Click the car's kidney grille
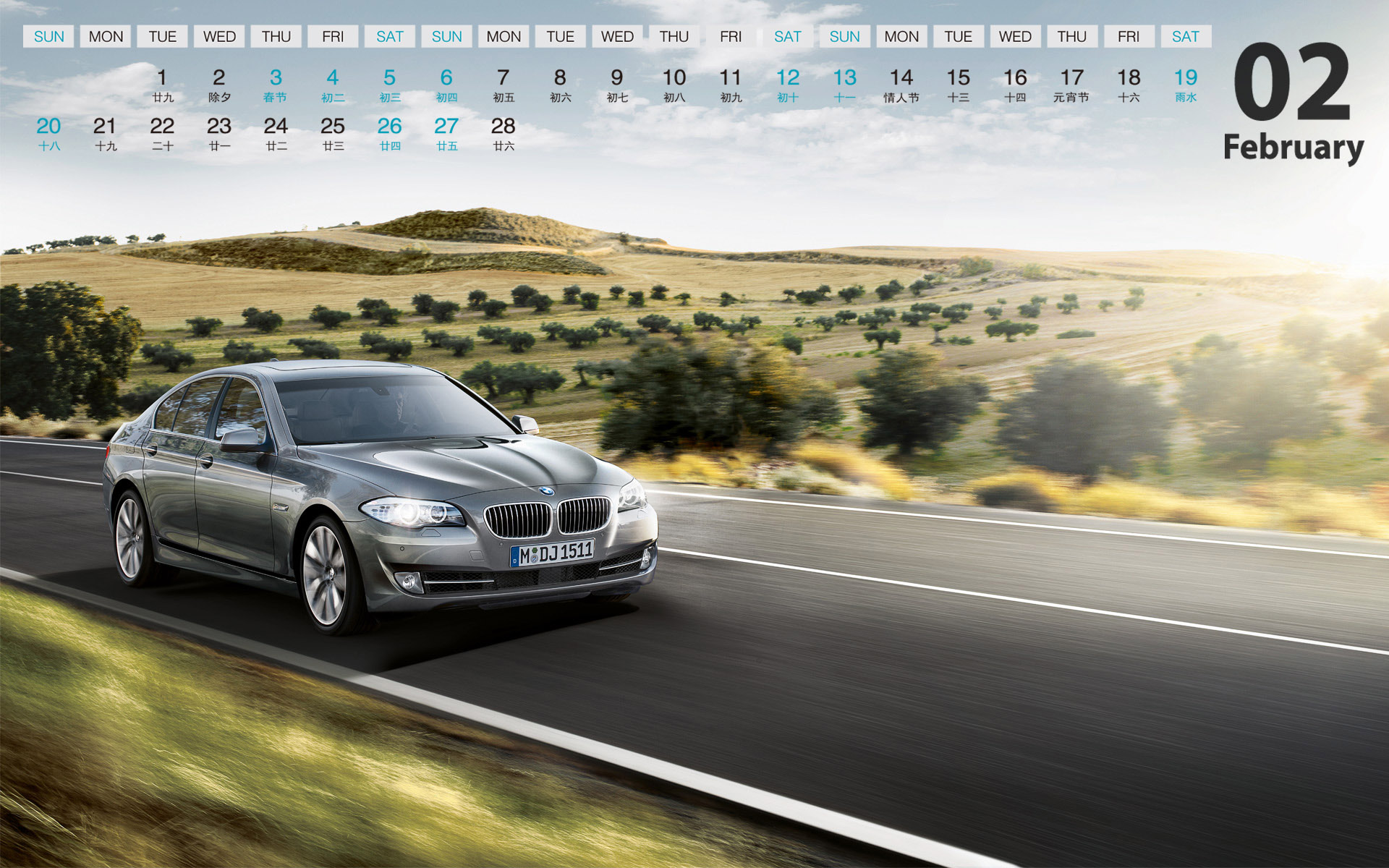This screenshot has width=1389, height=868. tap(548, 516)
